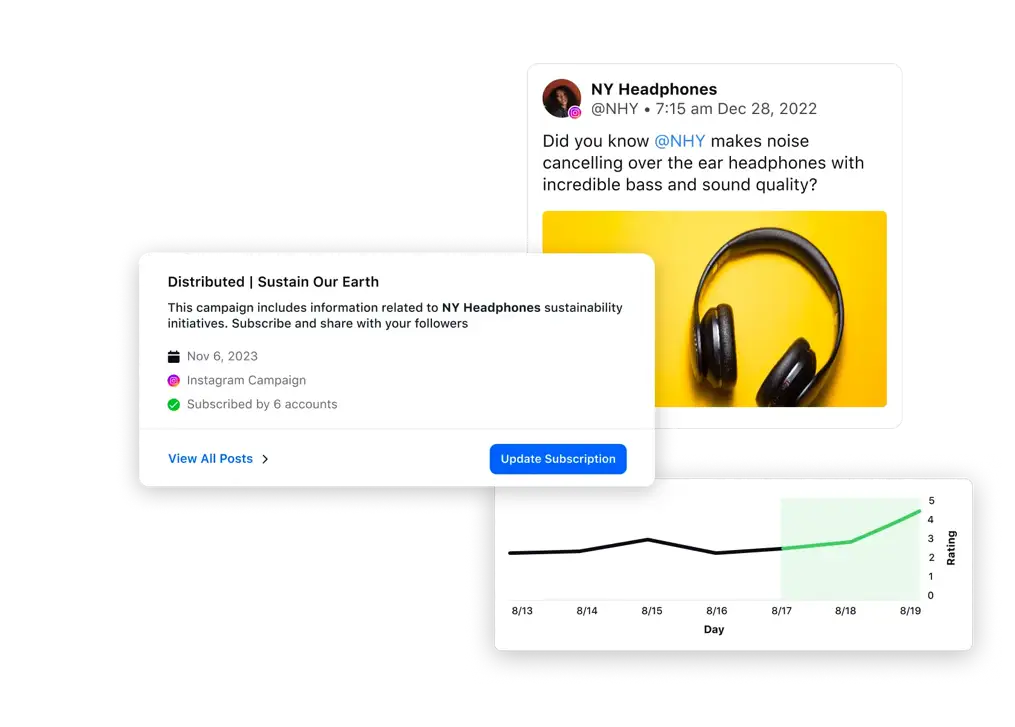Click the Distributed | Sustain Our Earth title
This screenshot has width=1015, height=727.
click(273, 282)
